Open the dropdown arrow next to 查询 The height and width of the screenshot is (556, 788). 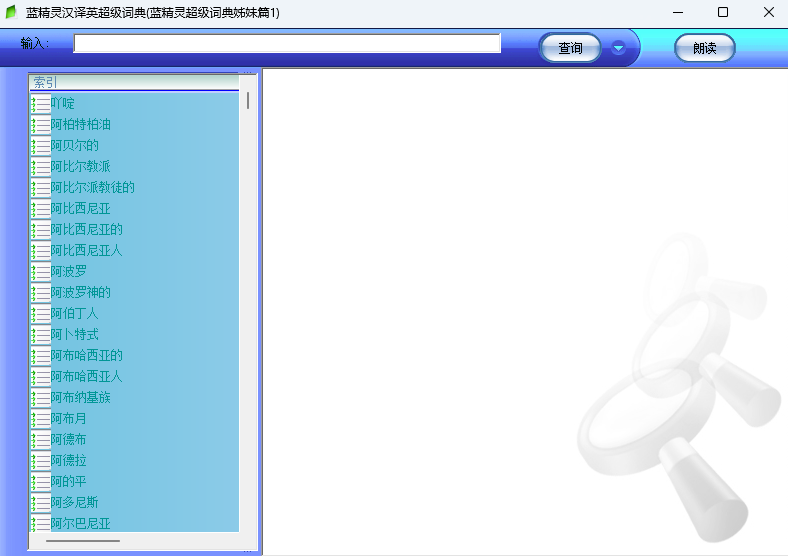click(x=618, y=48)
